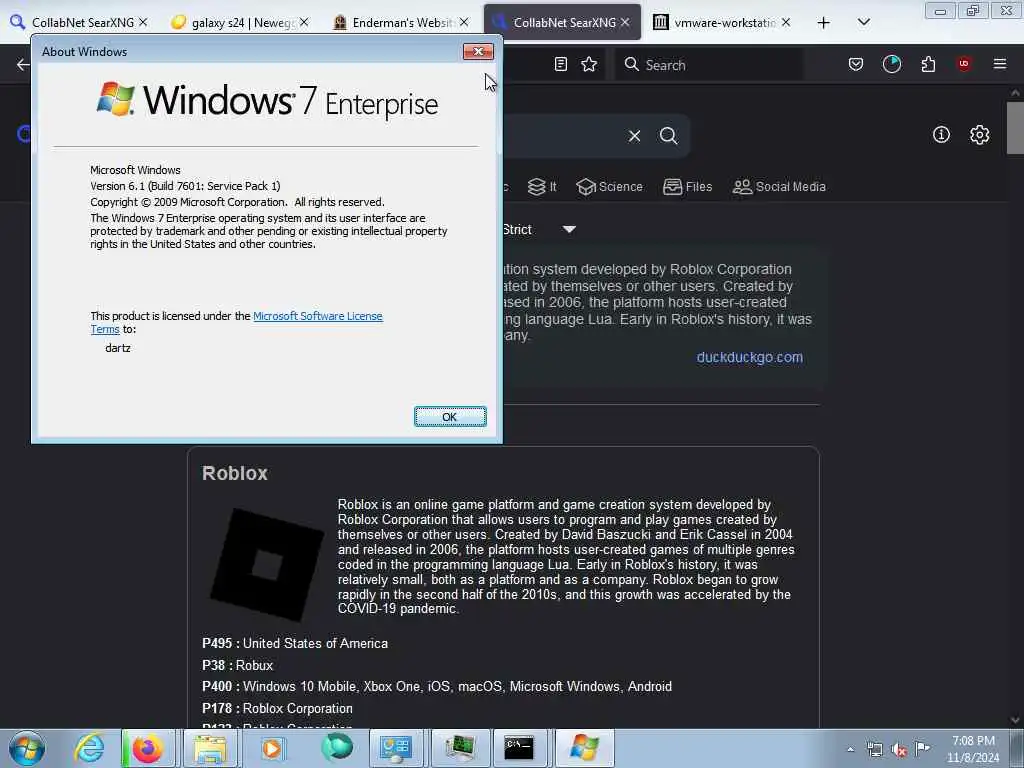Screen dimensions: 1024x768
Task: Select the It search category
Action: point(542,187)
